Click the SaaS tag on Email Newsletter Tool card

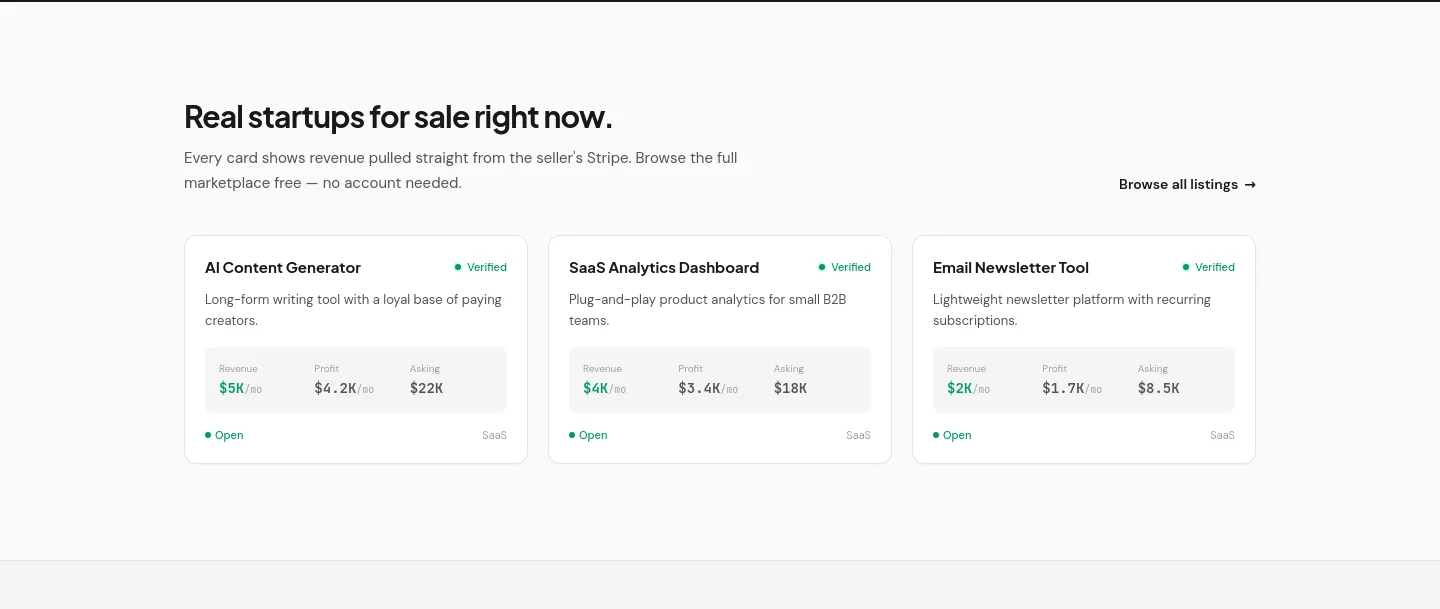[1222, 435]
